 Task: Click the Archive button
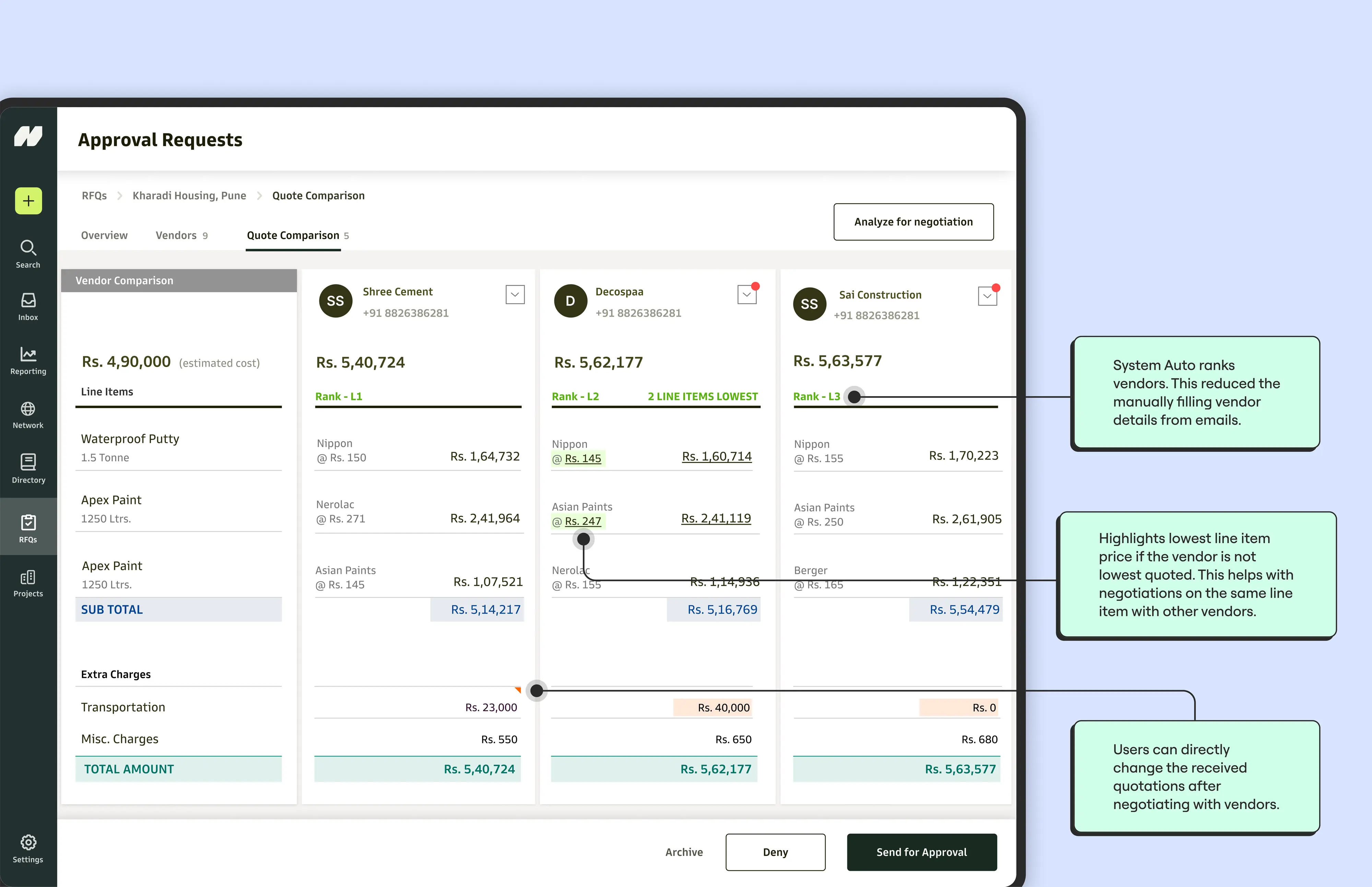pos(684,852)
